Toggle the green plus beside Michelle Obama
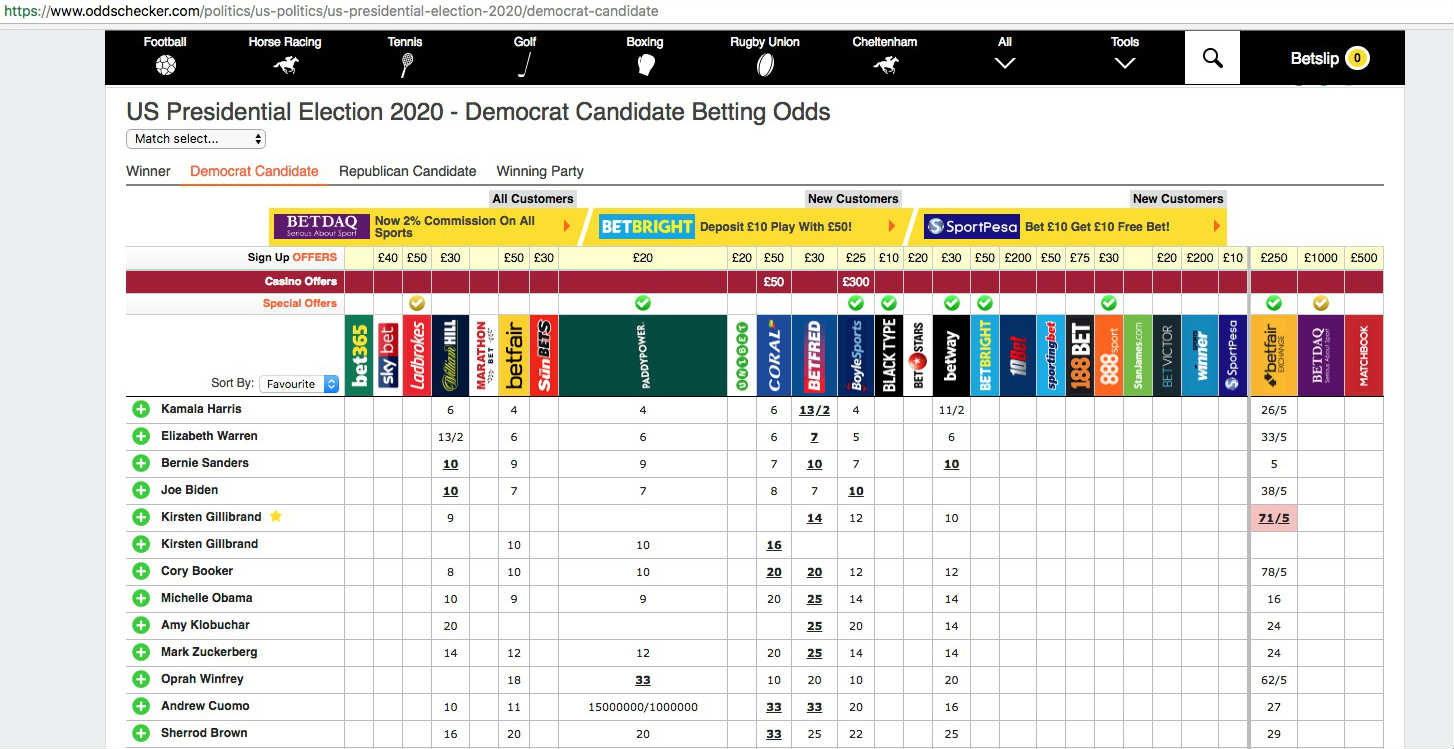Image resolution: width=1454 pixels, height=749 pixels. coord(141,598)
